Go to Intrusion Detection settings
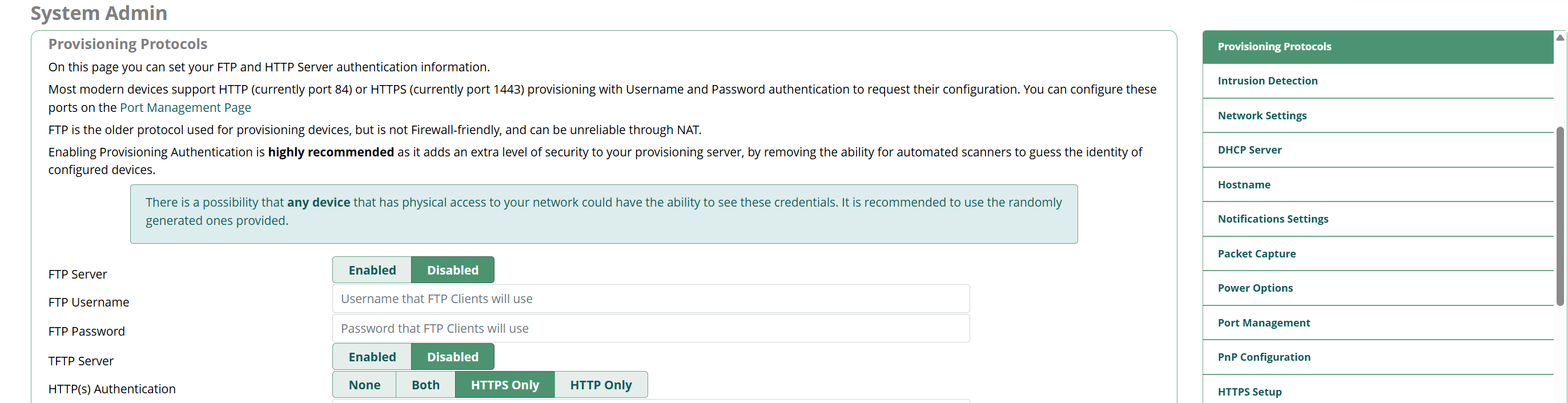 point(1267,81)
